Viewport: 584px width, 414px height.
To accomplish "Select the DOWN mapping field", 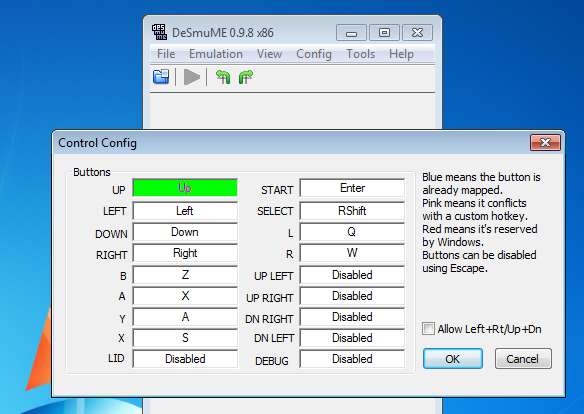I will pyautogui.click(x=185, y=232).
